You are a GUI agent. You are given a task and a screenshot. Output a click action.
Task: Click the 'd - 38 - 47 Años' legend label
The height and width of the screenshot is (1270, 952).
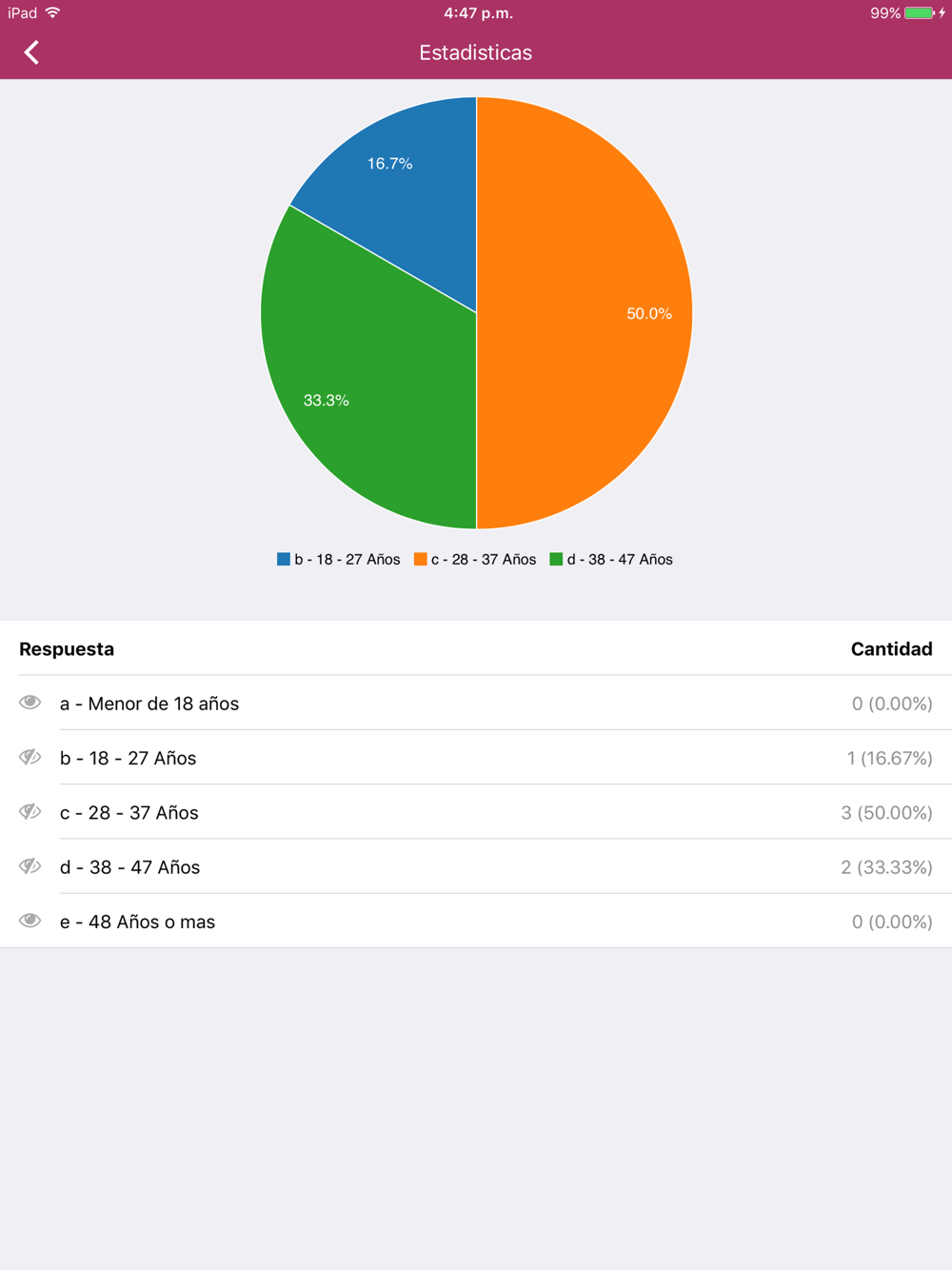620,559
